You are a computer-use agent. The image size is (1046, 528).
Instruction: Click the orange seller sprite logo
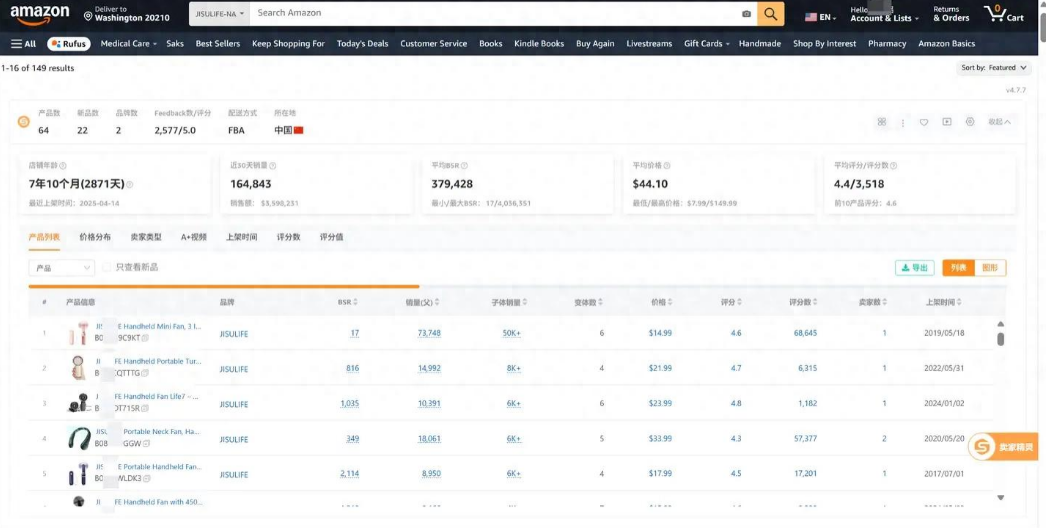point(23,122)
